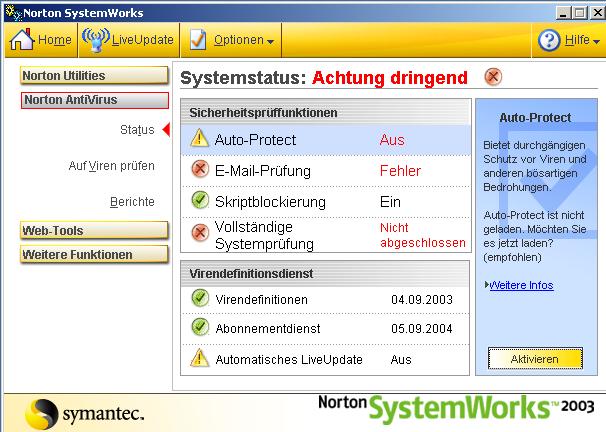Expand the Web-Tools section

point(94,230)
